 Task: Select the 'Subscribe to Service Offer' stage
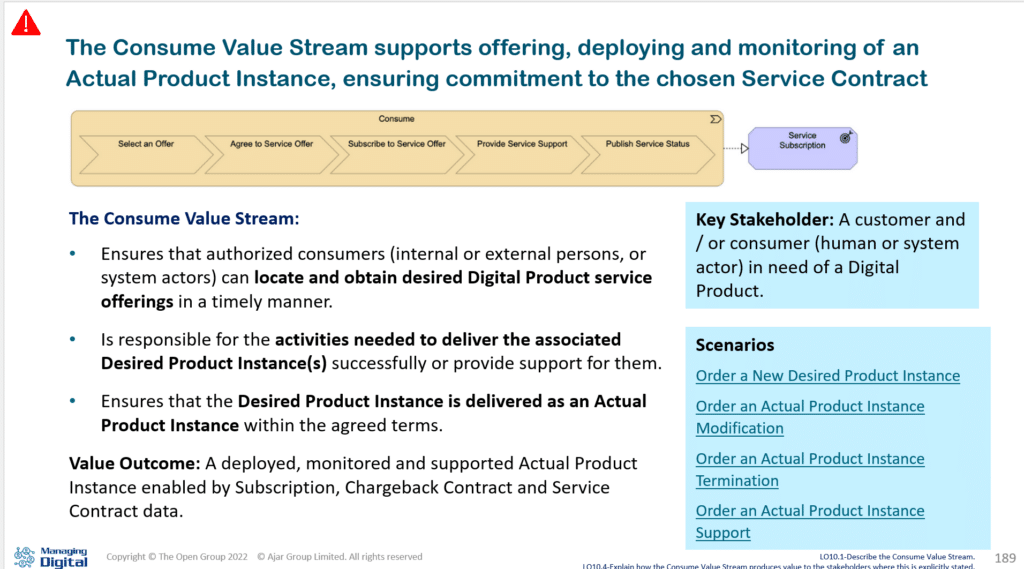pos(396,155)
